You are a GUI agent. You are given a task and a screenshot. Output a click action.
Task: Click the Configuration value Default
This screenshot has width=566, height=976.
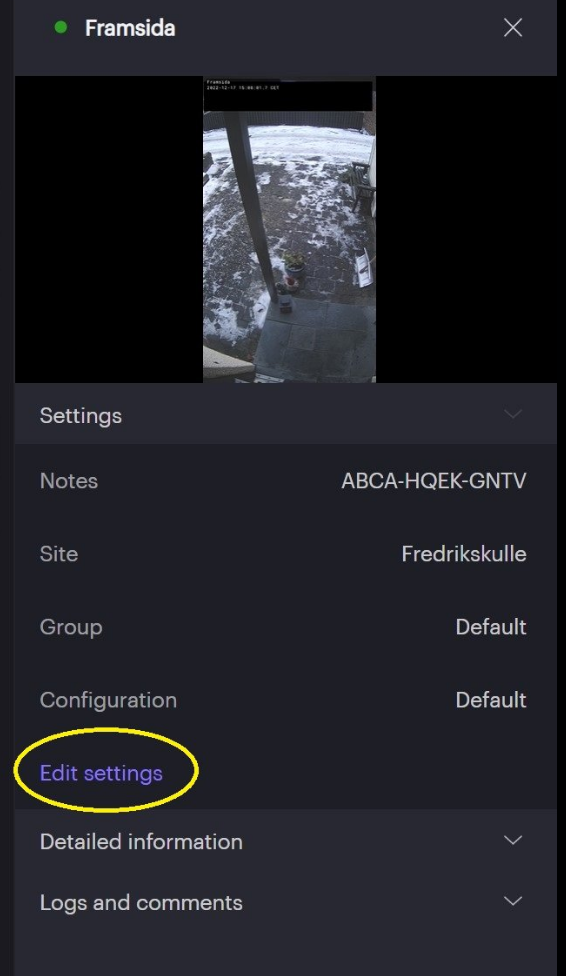pyautogui.click(x=491, y=700)
